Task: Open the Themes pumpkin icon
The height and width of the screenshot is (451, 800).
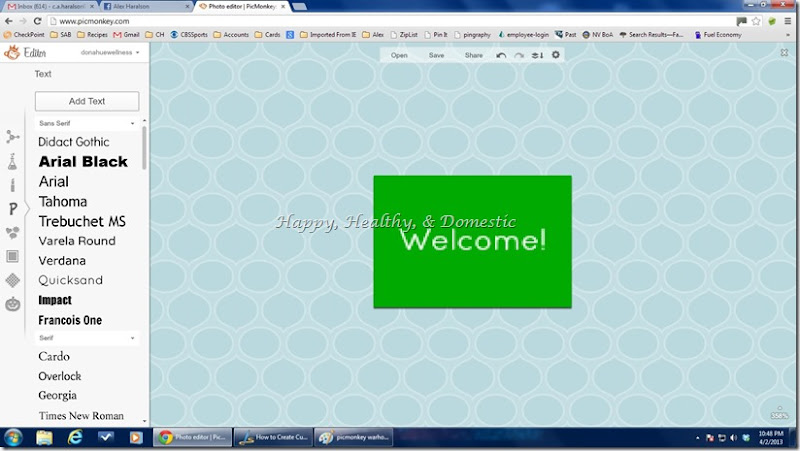Action: click(12, 304)
